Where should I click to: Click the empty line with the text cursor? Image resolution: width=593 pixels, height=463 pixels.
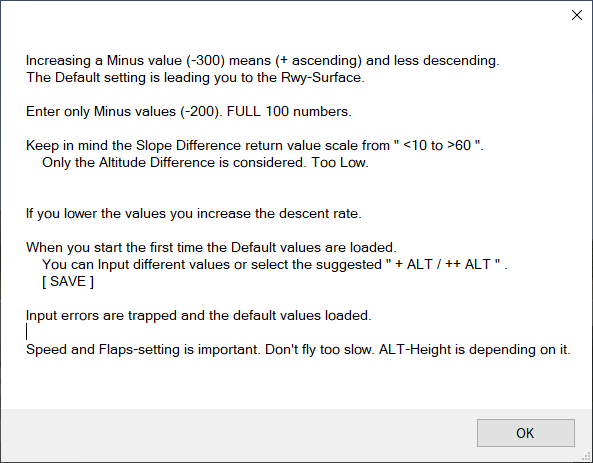click(26, 332)
